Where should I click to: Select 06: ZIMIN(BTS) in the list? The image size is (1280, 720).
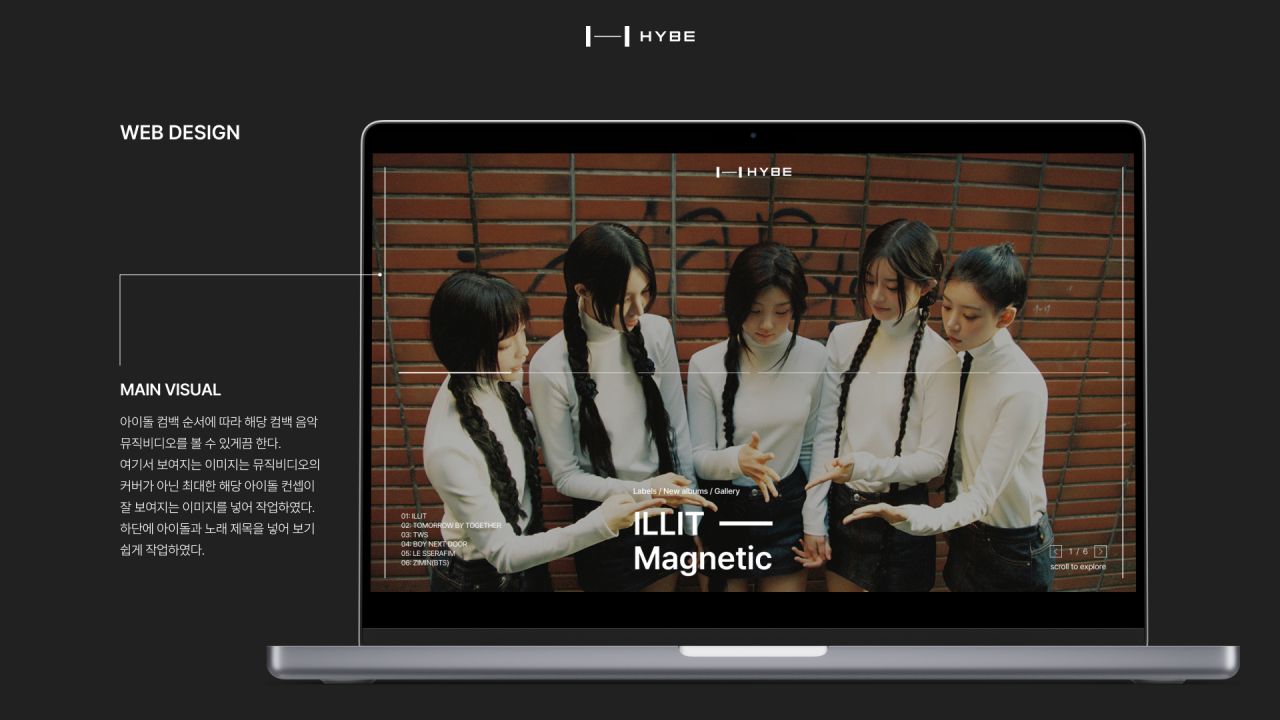425,562
